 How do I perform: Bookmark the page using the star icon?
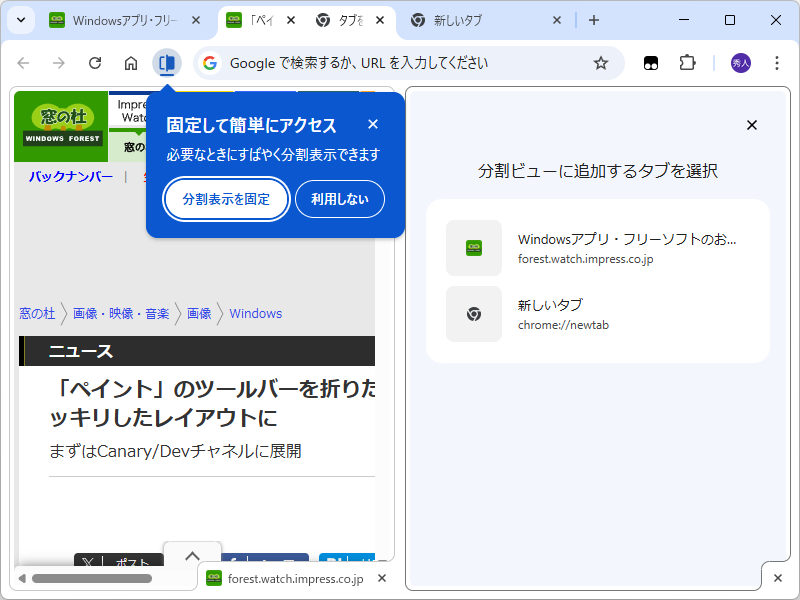click(x=600, y=62)
